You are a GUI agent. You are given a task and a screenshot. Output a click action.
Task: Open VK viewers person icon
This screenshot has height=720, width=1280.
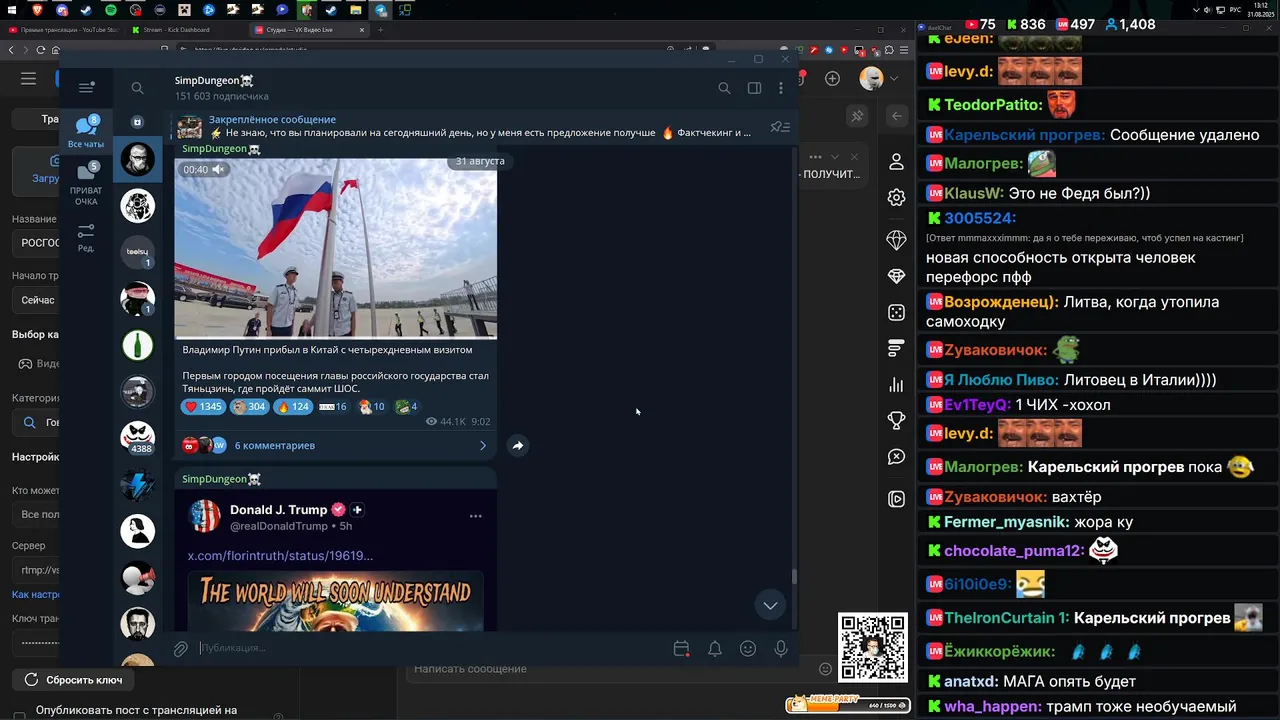coord(896,162)
